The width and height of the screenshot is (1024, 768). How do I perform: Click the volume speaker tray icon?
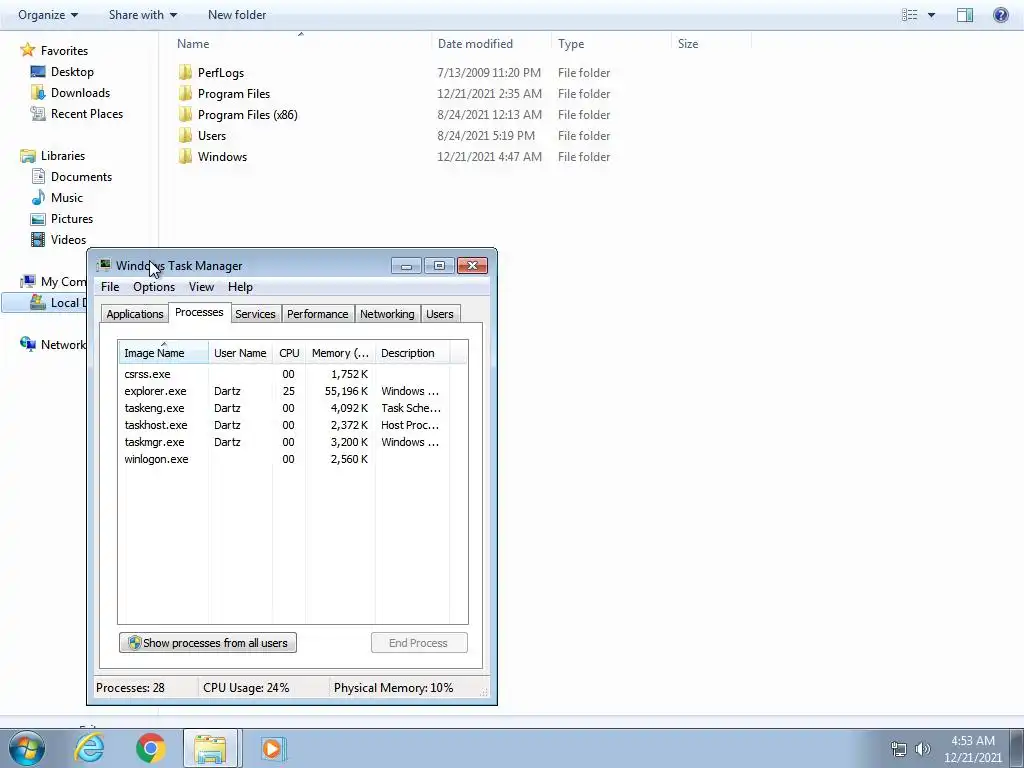(922, 749)
